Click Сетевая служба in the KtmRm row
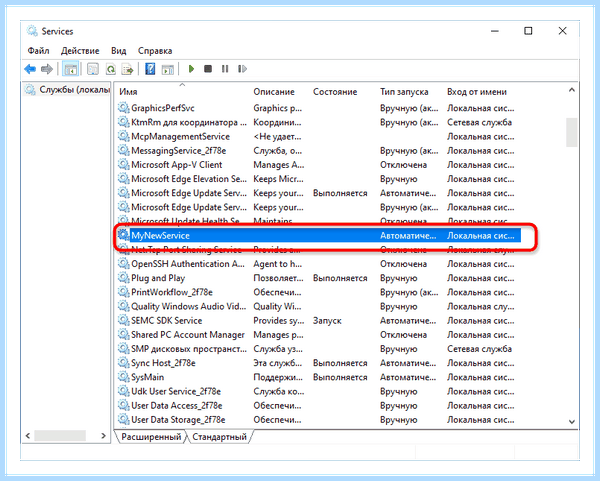The width and height of the screenshot is (600, 481). (x=479, y=122)
